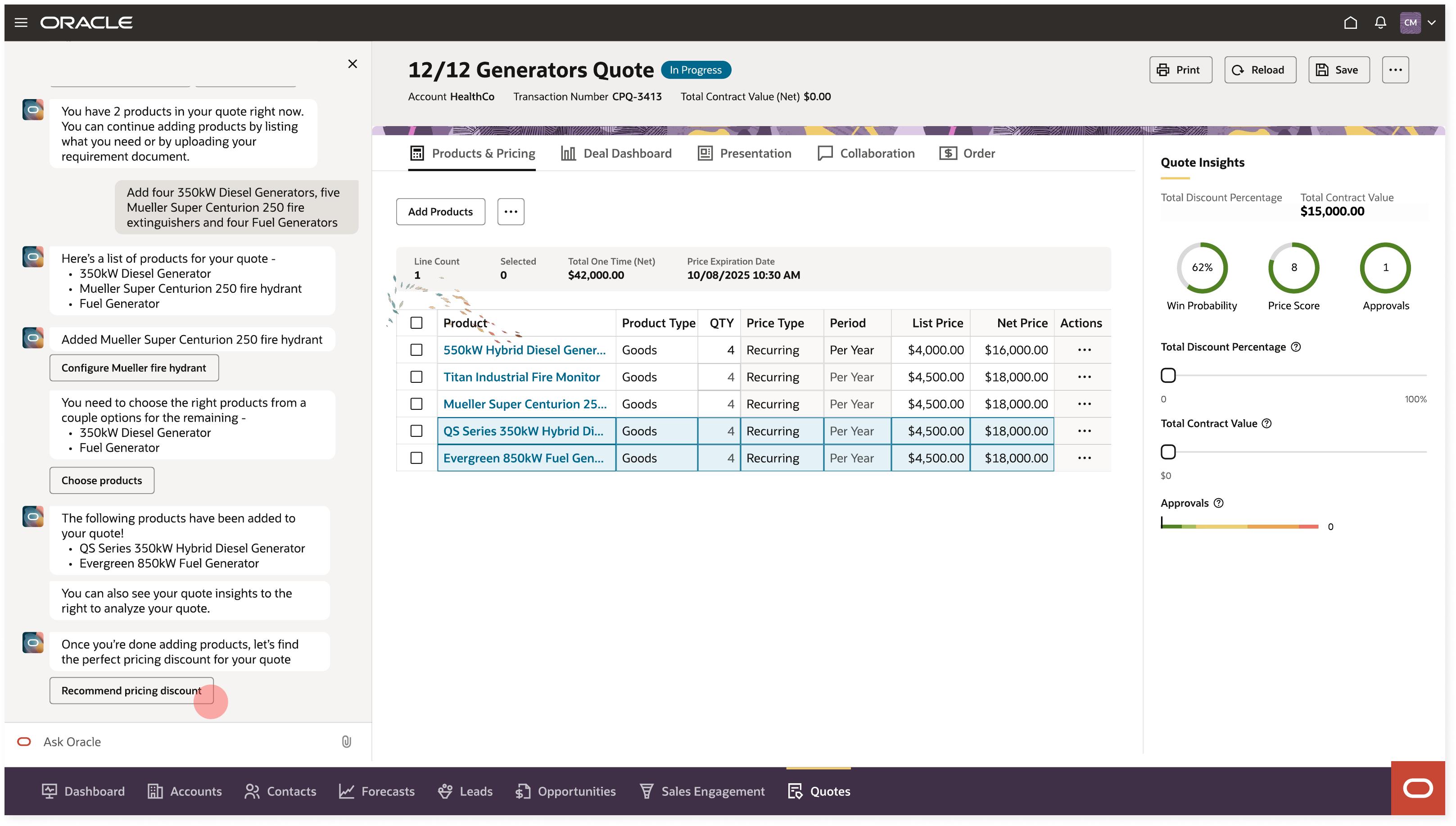Image resolution: width=1456 pixels, height=826 pixels.
Task: Open the QS Series 350kW Hybrid link
Action: (523, 431)
